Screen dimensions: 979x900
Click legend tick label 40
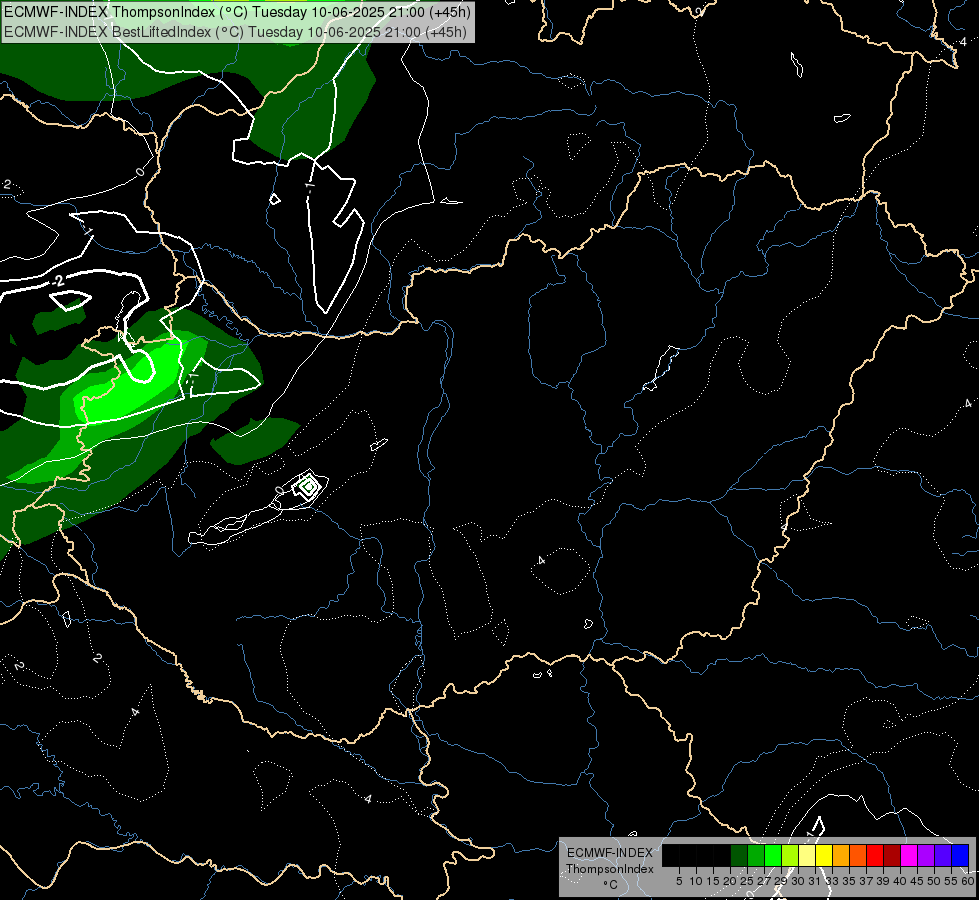(x=900, y=881)
